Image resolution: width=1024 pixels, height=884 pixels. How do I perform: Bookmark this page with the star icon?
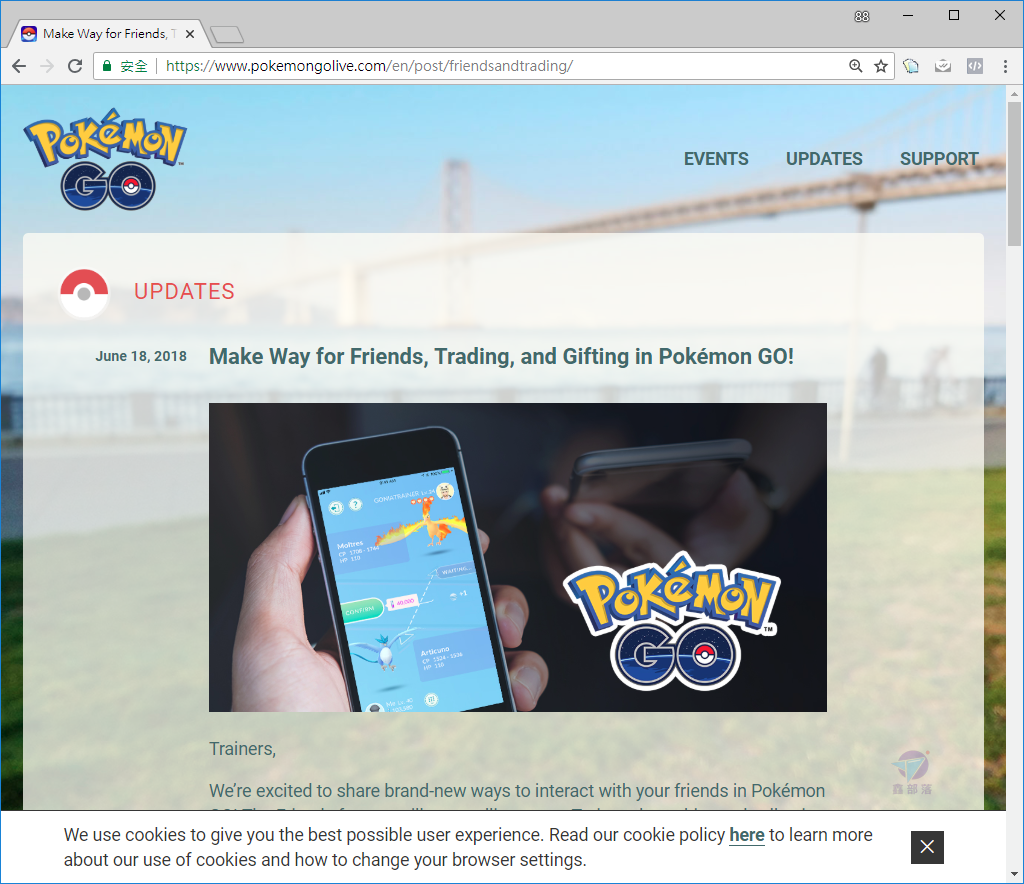click(881, 66)
